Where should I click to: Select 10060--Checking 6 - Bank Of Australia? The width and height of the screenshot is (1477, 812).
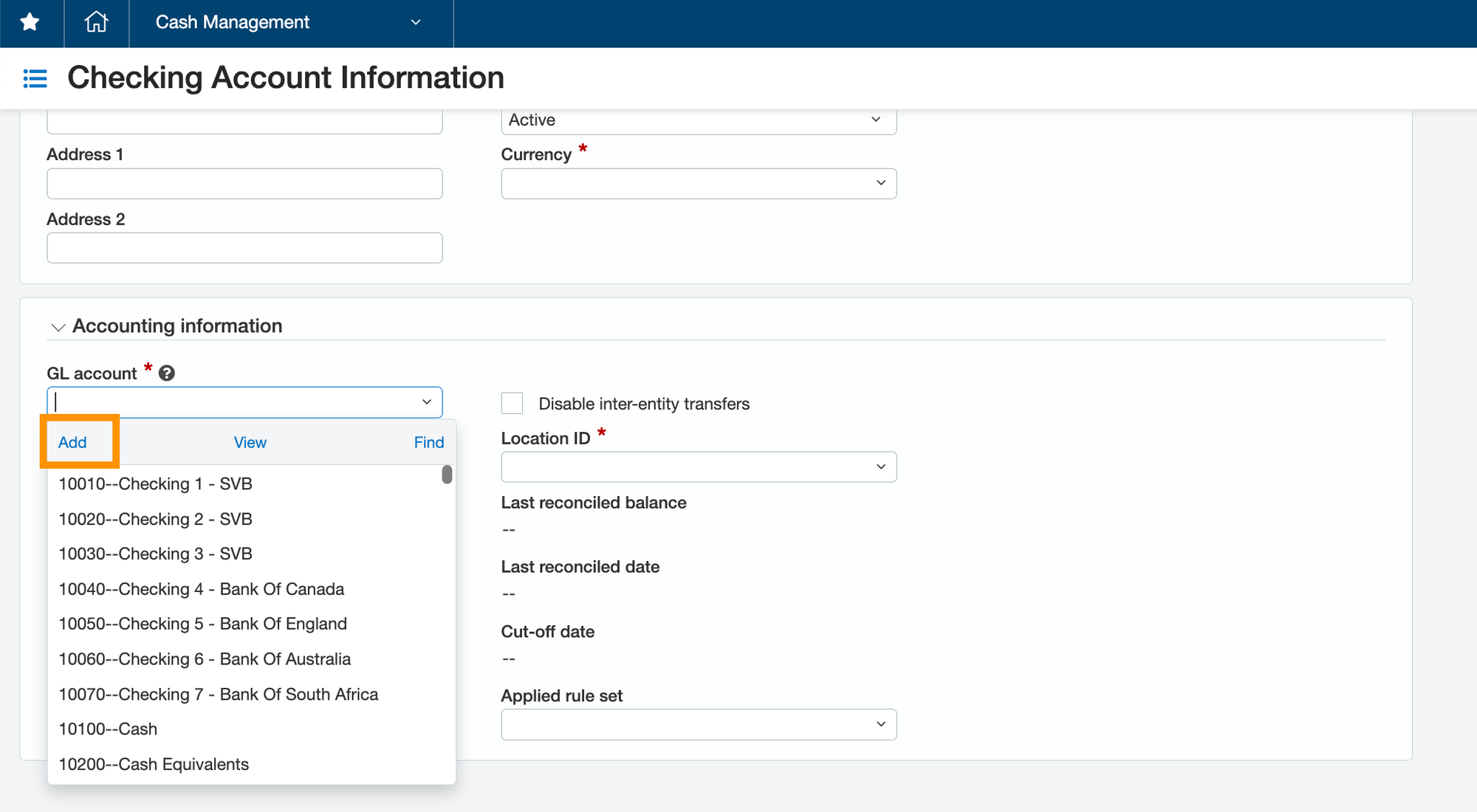click(245, 659)
